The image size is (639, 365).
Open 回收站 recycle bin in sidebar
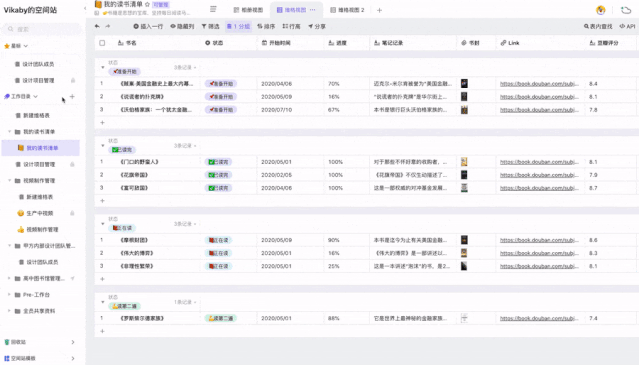(40, 342)
